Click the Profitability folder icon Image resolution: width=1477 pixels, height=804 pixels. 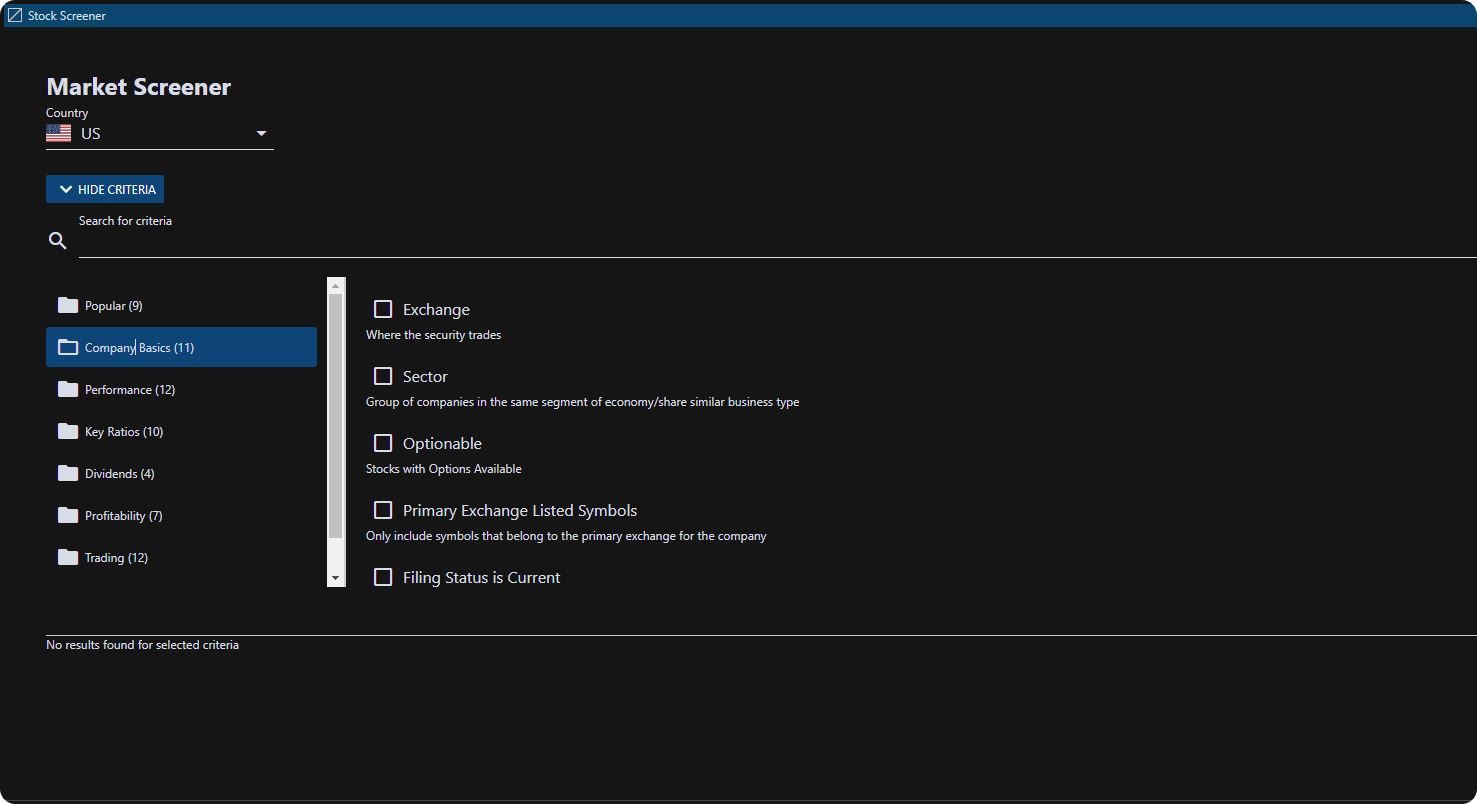(x=68, y=515)
